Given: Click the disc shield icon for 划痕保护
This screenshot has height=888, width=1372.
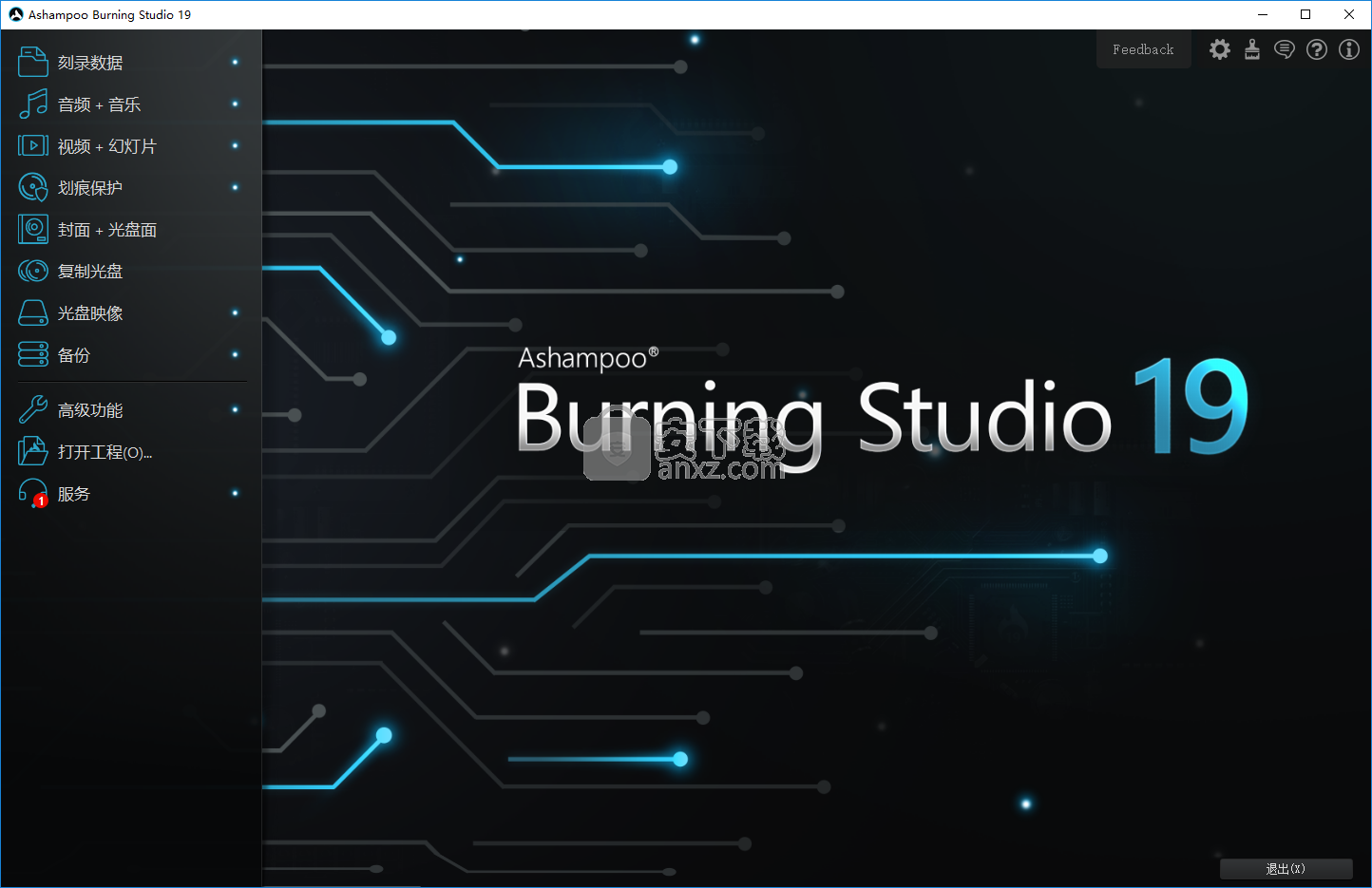Looking at the screenshot, I should 33,187.
